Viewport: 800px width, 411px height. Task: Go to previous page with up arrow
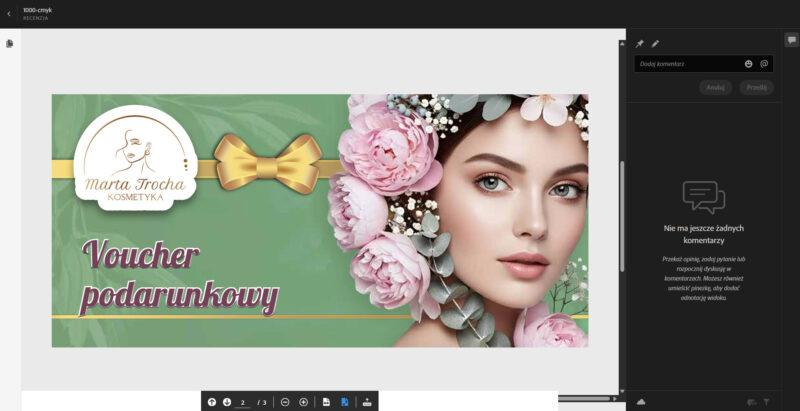212,402
